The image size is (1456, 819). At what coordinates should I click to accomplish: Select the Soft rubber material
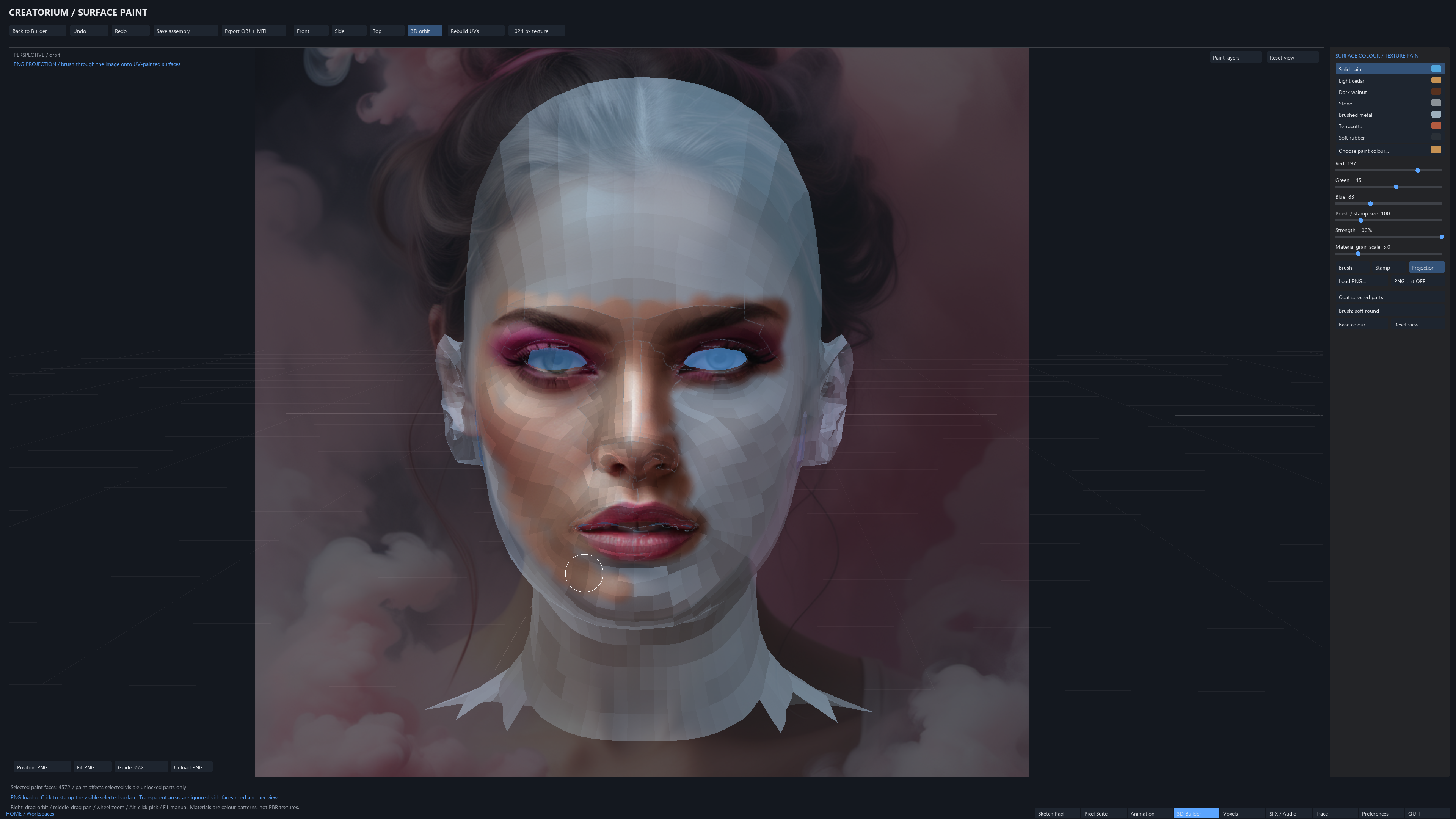click(1389, 137)
